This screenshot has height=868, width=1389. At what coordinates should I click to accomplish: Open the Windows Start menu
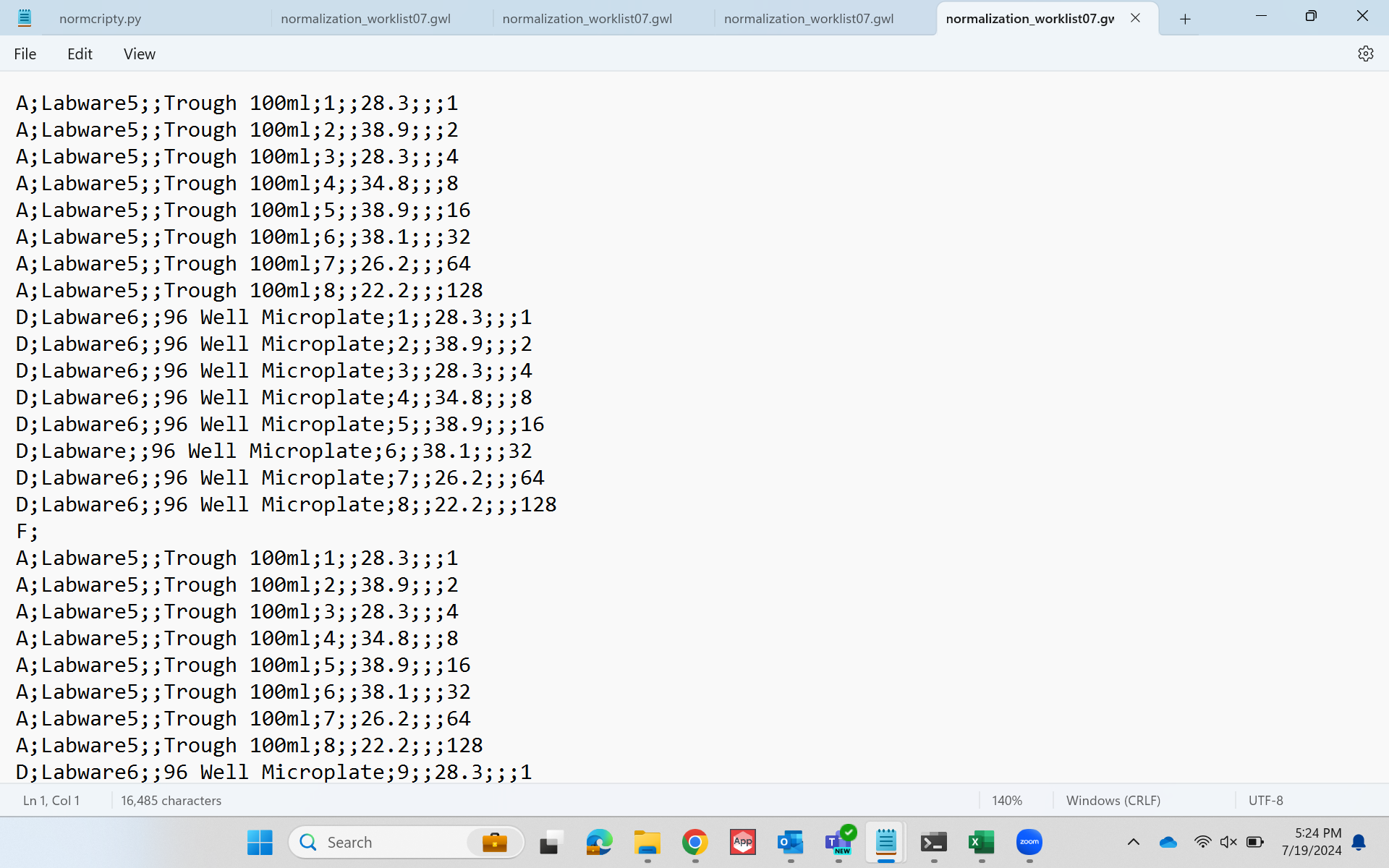[x=260, y=842]
